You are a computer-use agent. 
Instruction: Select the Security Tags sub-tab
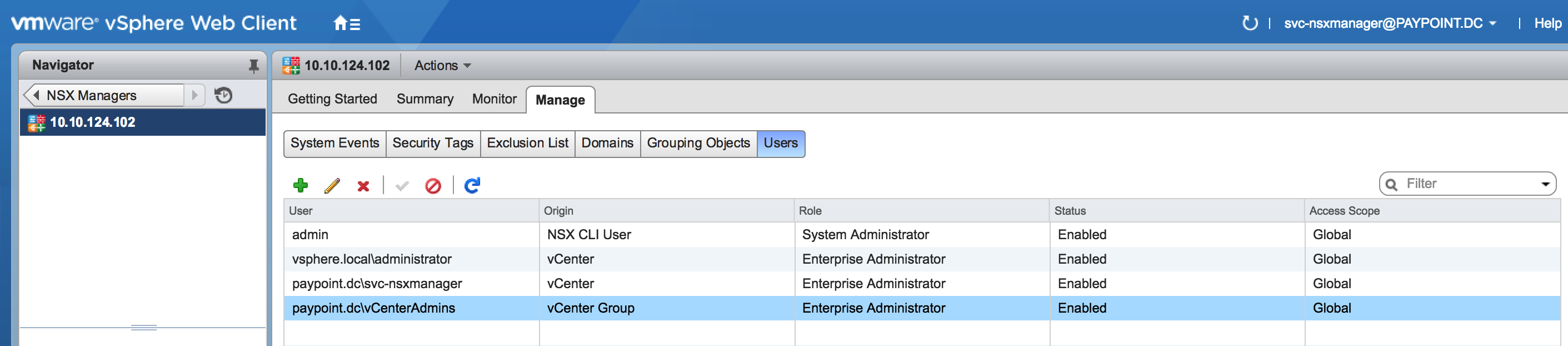tap(432, 143)
